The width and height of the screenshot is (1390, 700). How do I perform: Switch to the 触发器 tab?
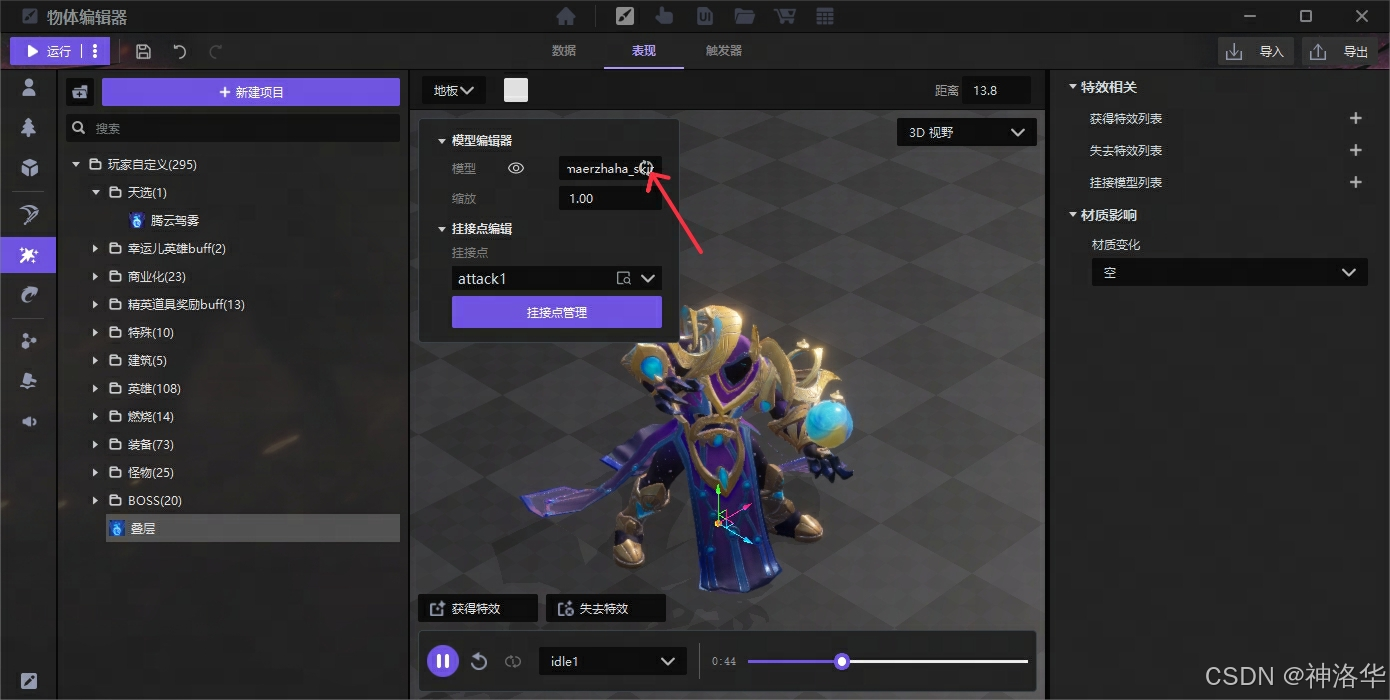click(x=724, y=51)
